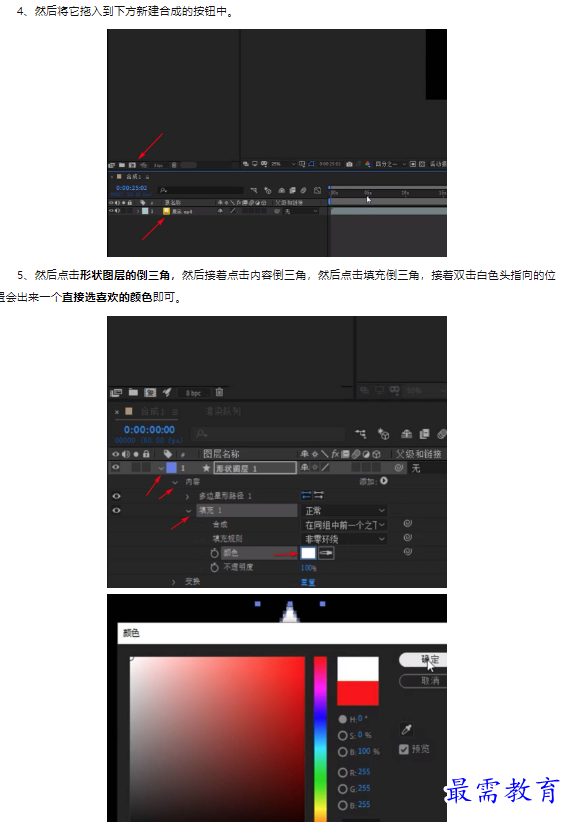Click the 确定 button in the color dialog
This screenshot has width=568, height=822.
pos(423,659)
